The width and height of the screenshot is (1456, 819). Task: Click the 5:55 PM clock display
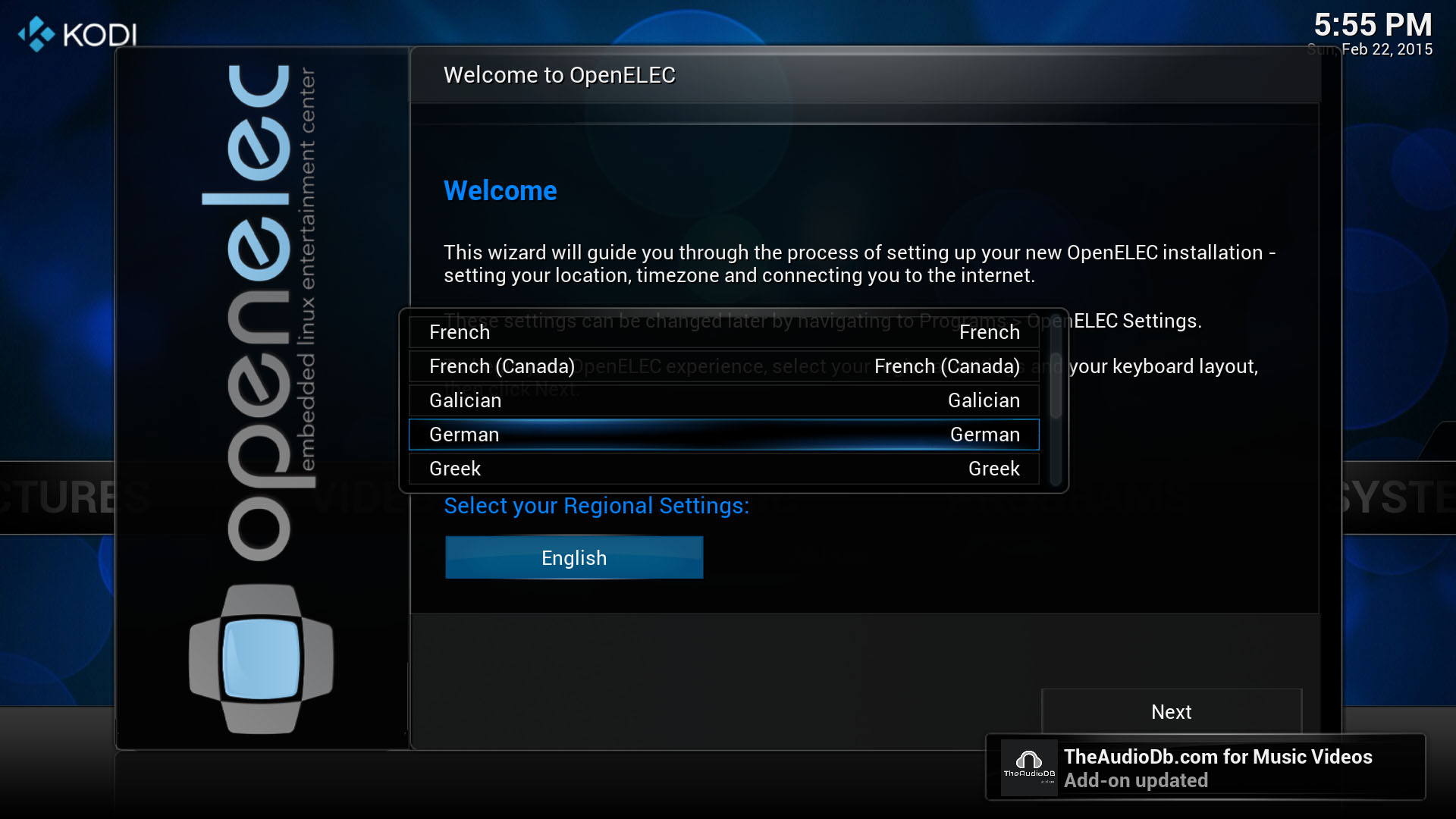click(1372, 25)
